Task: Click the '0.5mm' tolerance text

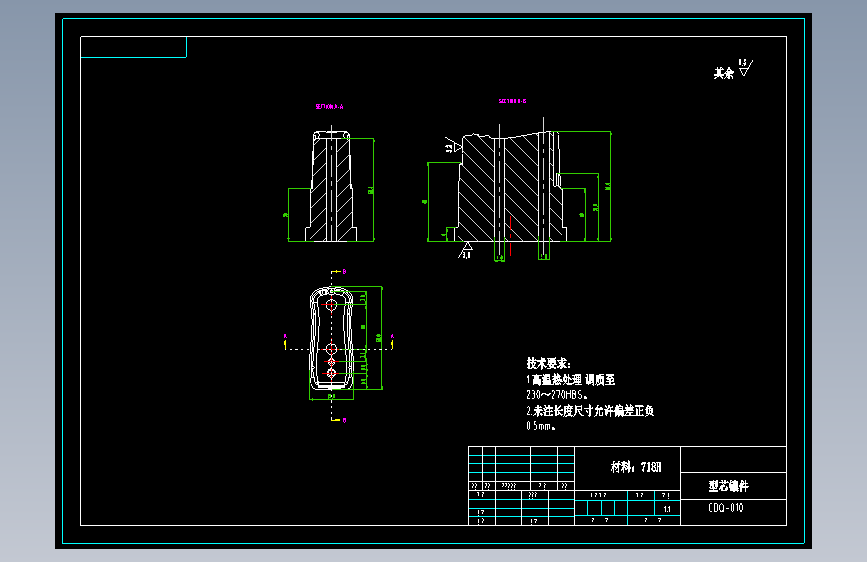Action: (540, 426)
